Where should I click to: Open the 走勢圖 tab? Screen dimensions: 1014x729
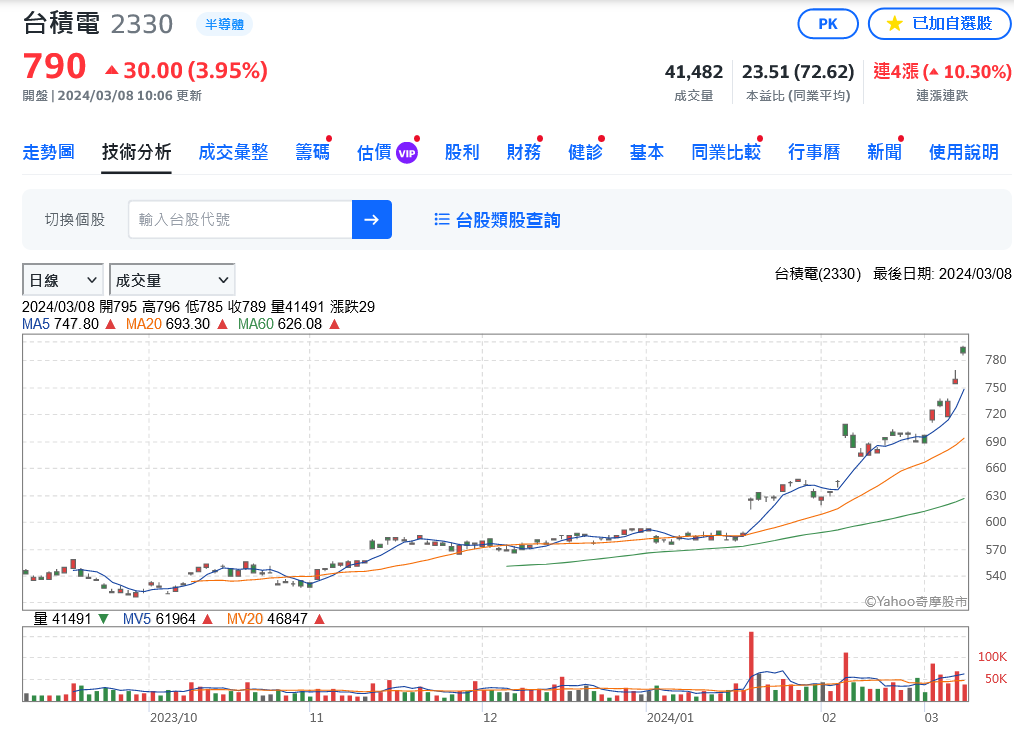coord(49,153)
